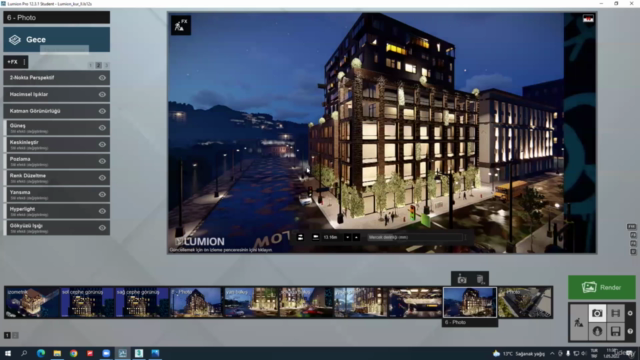Viewport: 640px width, 360px height.
Task: Add effect with +FX button
Action: tap(12, 62)
